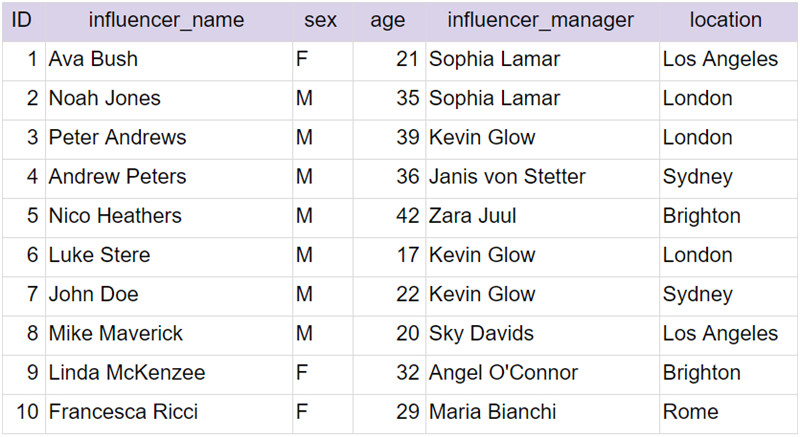Click the Zara Juul manager cell
The height and width of the screenshot is (437, 800).
(542, 218)
